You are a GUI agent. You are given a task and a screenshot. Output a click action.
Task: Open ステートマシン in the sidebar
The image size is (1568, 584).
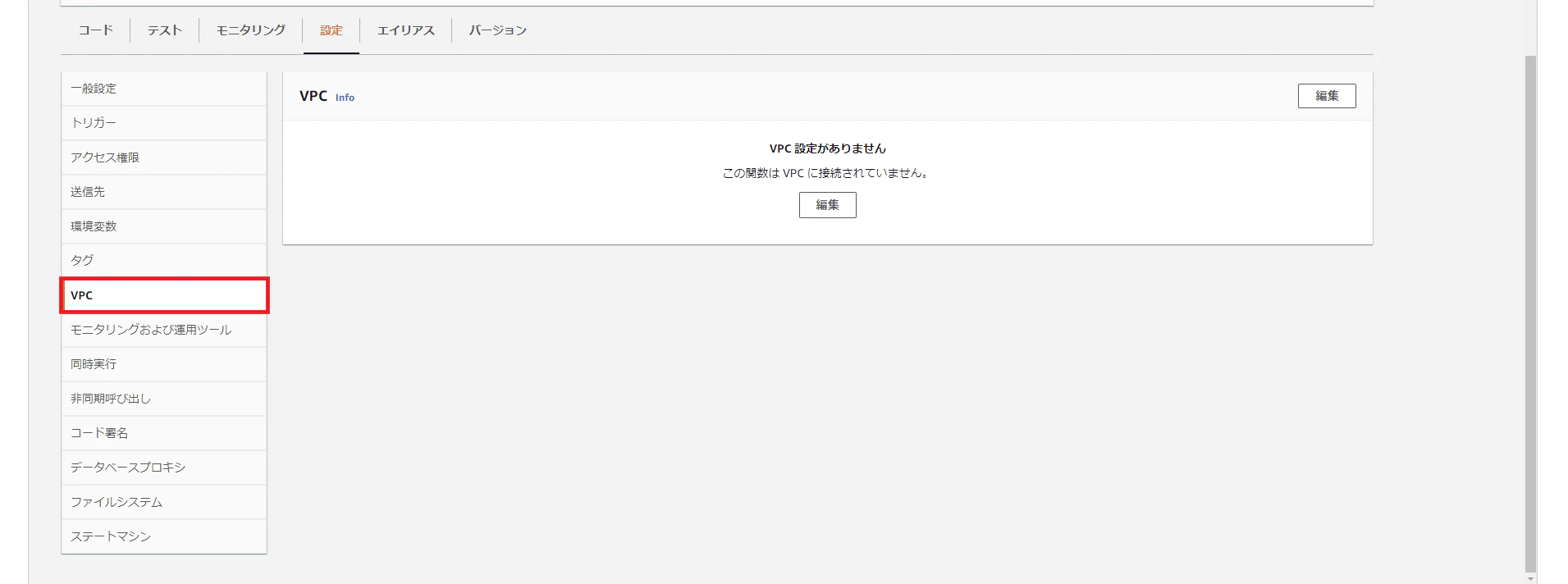(x=164, y=536)
